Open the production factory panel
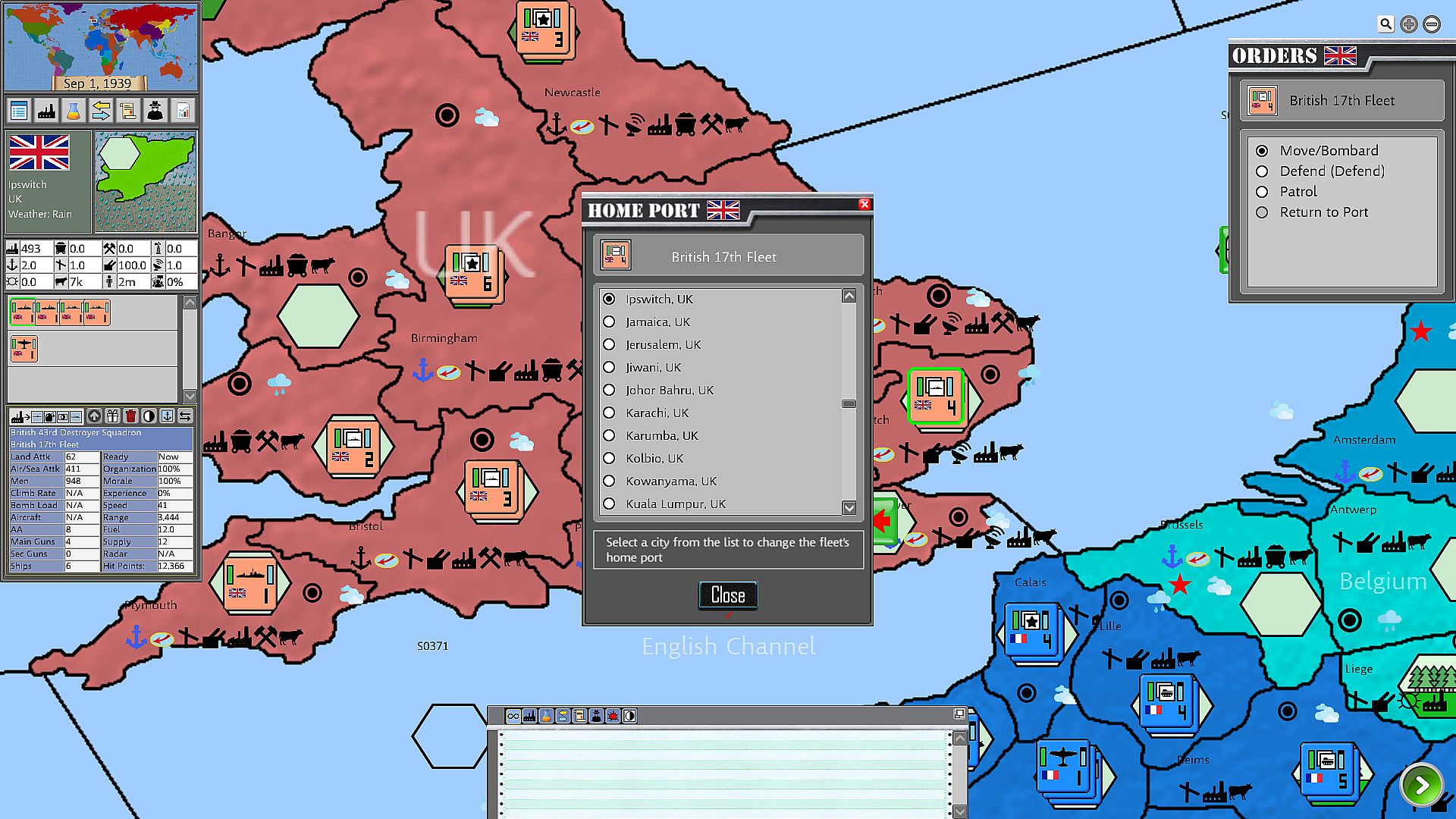The image size is (1456, 819). (x=46, y=111)
